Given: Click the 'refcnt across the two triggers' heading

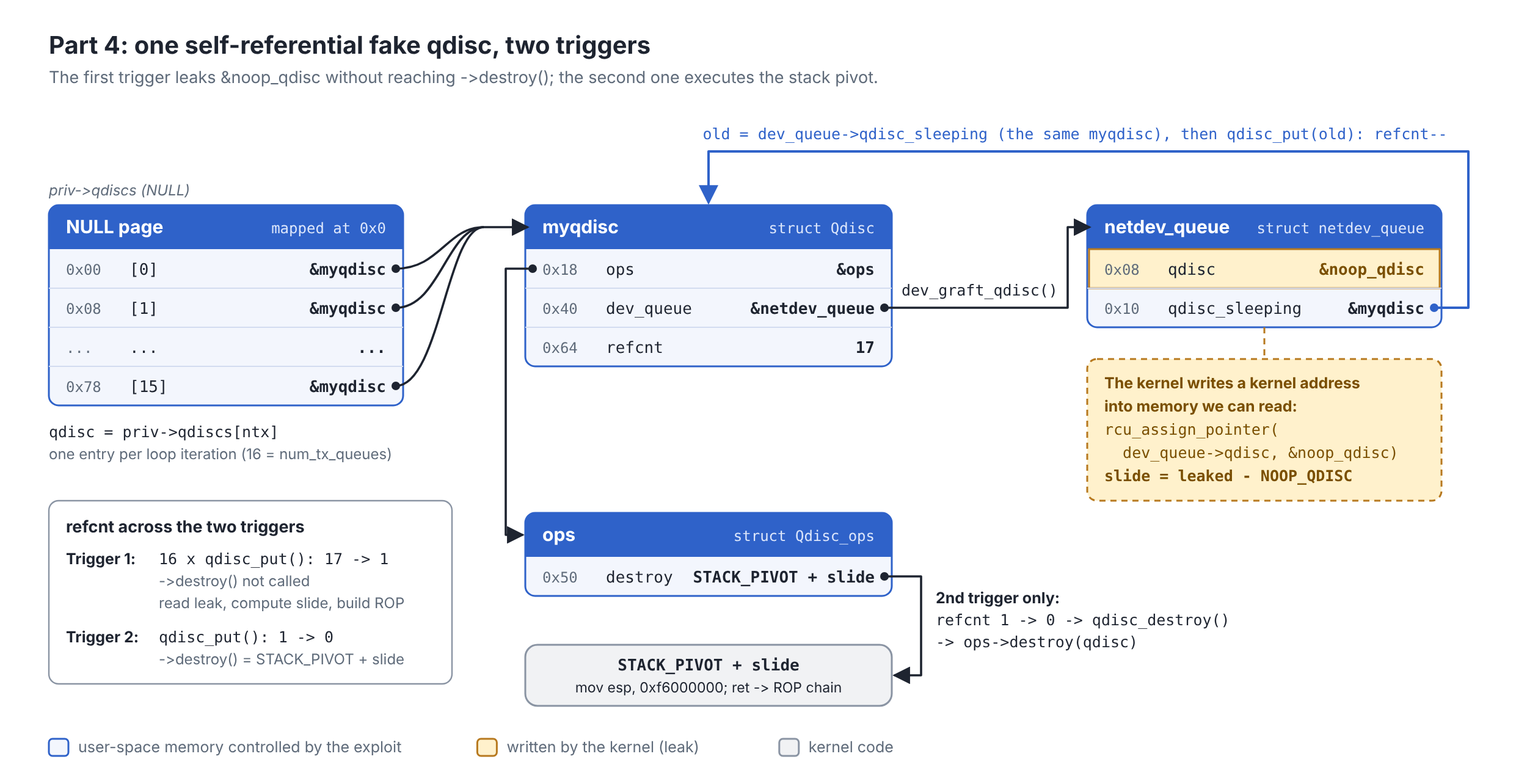Looking at the screenshot, I should tap(185, 526).
